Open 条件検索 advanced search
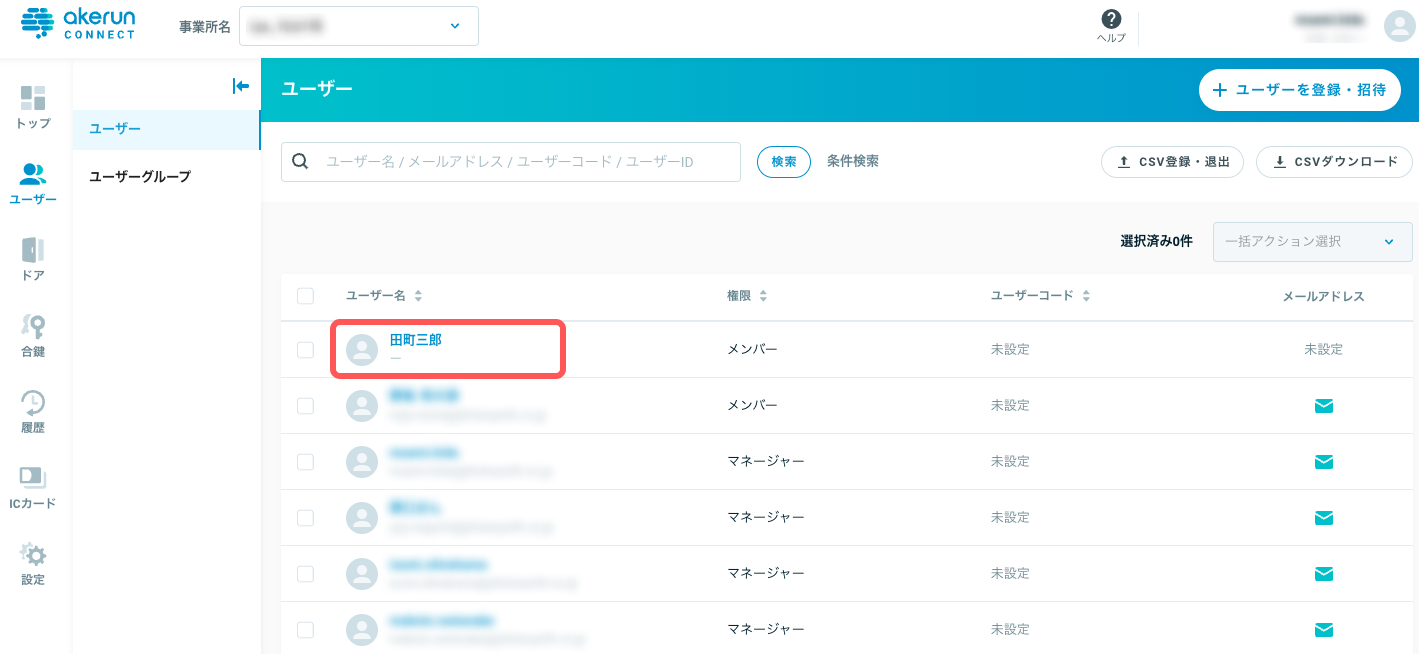1419x654 pixels. (853, 161)
